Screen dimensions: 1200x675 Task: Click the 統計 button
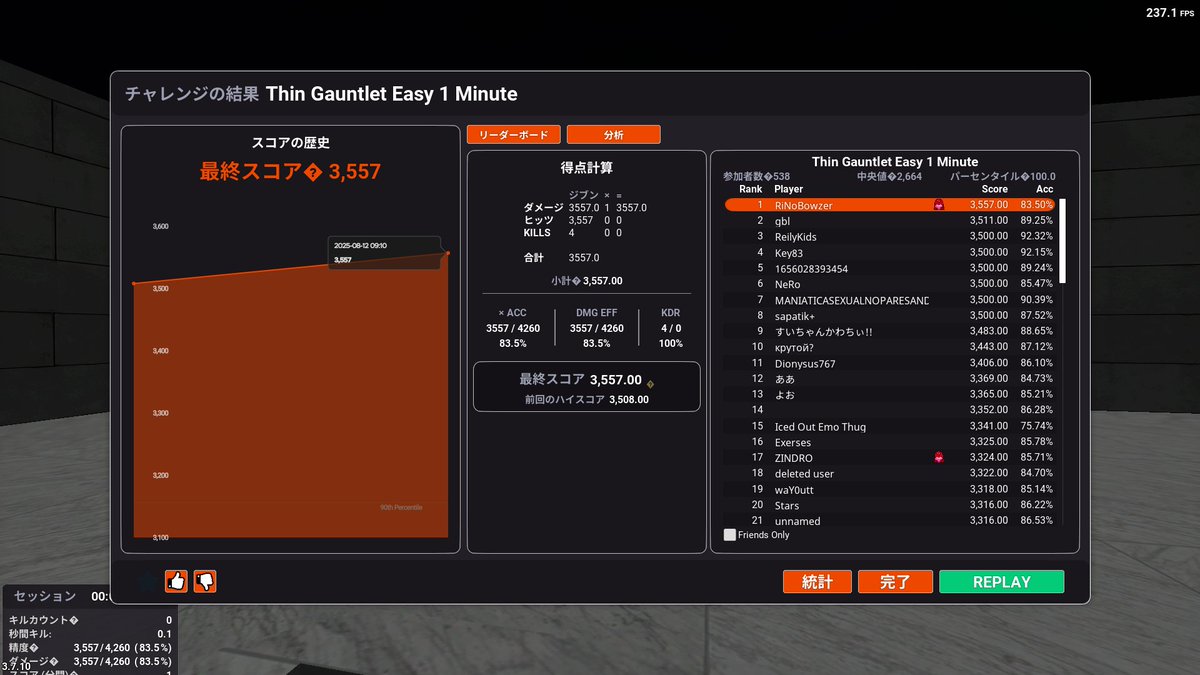point(817,582)
